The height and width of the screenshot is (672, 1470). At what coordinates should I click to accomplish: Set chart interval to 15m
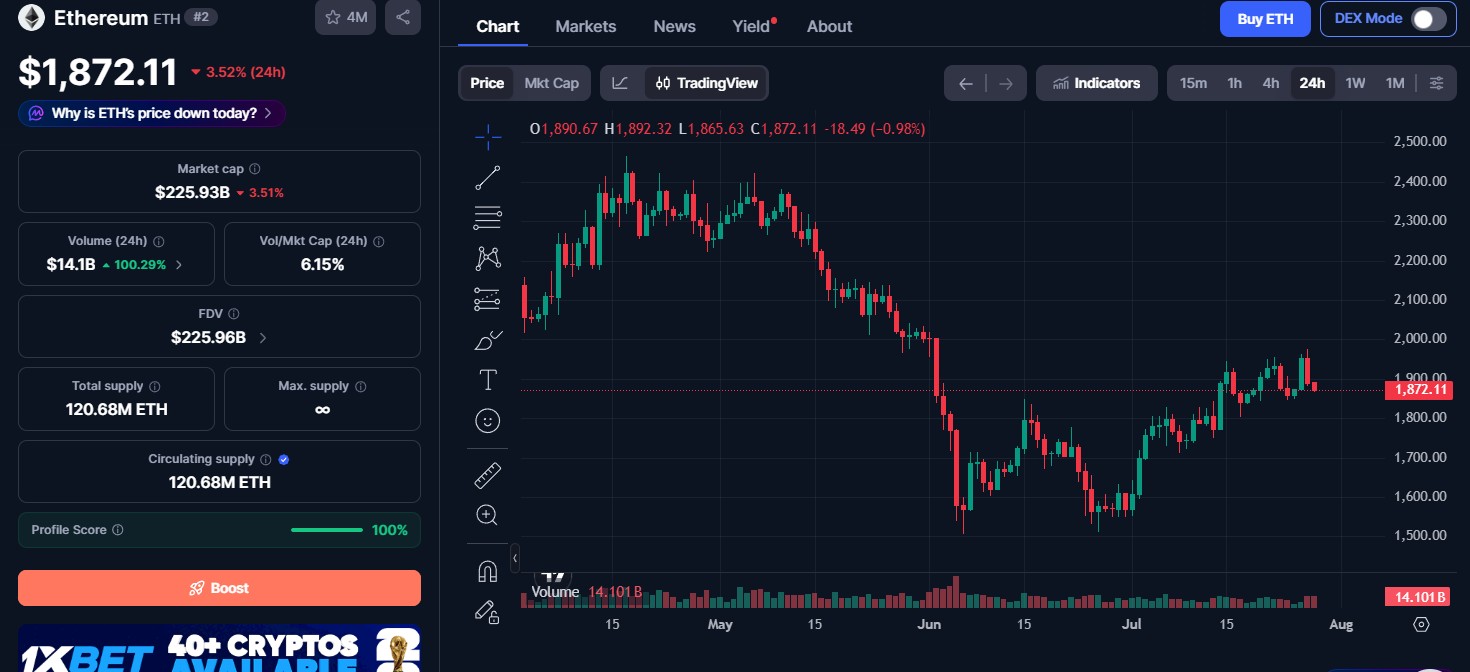pyautogui.click(x=1193, y=83)
